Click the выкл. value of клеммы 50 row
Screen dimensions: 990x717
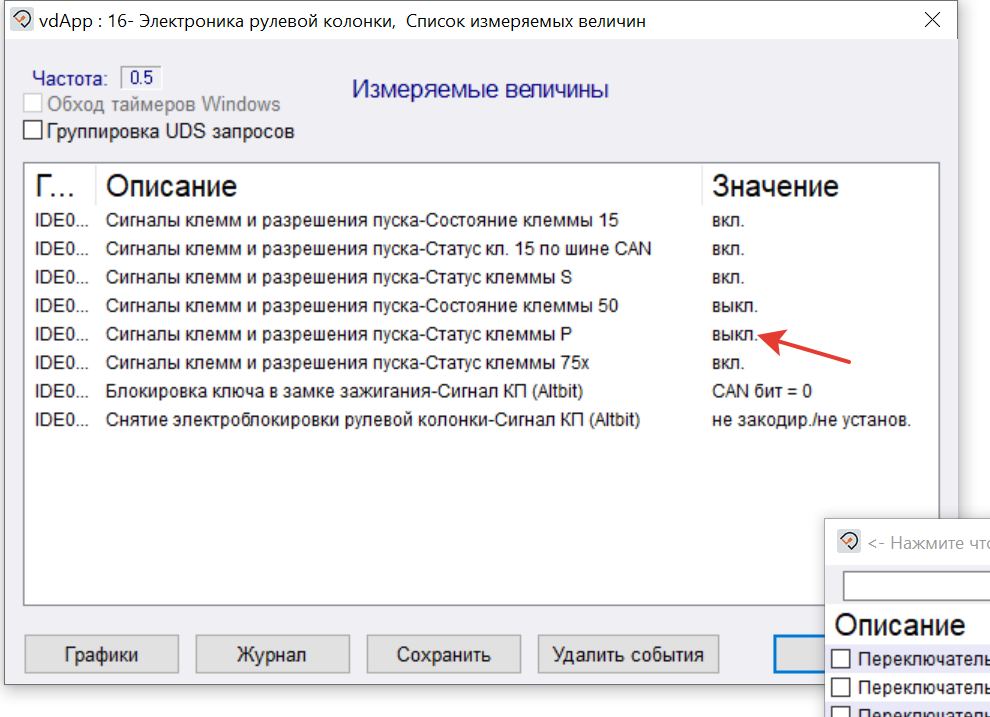tap(734, 305)
